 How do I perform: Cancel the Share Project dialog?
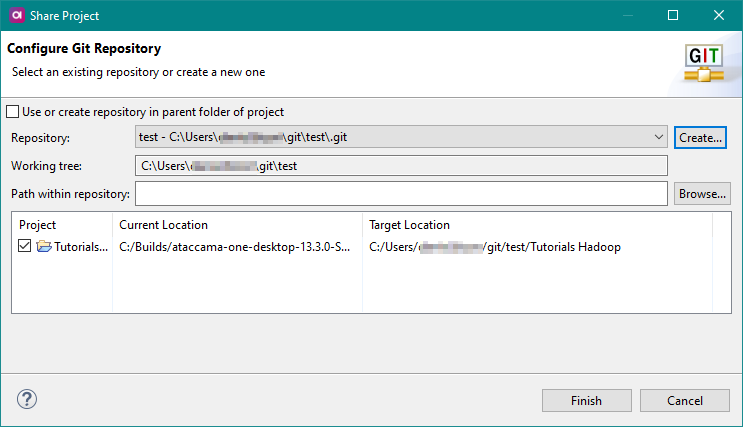[685, 400]
